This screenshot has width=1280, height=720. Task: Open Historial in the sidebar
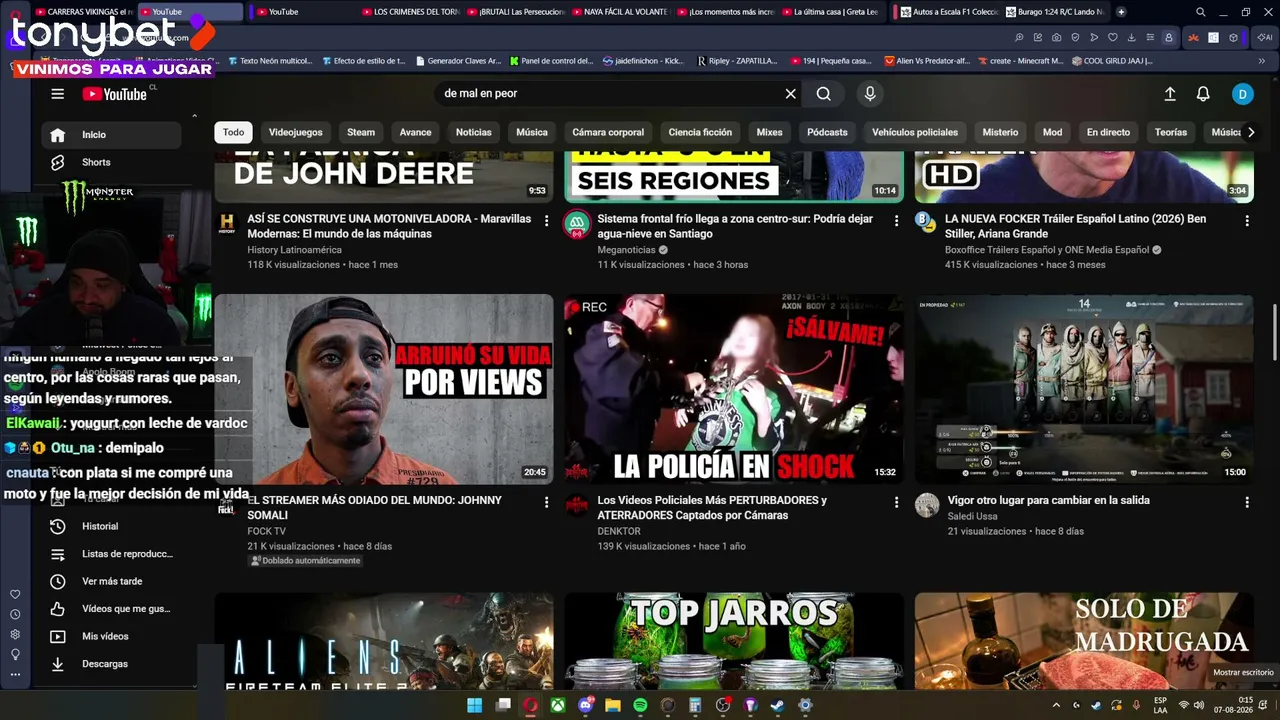[x=112, y=526]
